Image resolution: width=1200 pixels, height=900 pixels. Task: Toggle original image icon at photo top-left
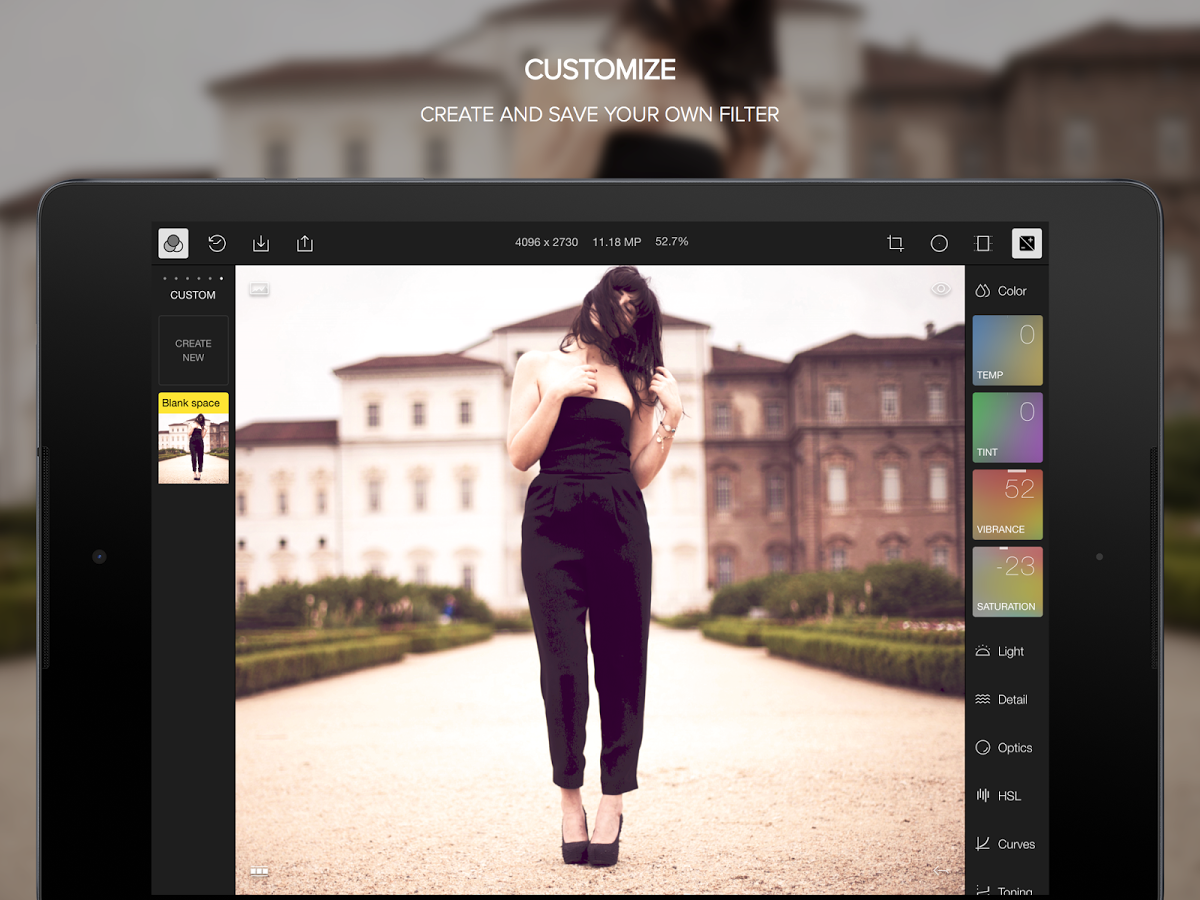click(259, 289)
